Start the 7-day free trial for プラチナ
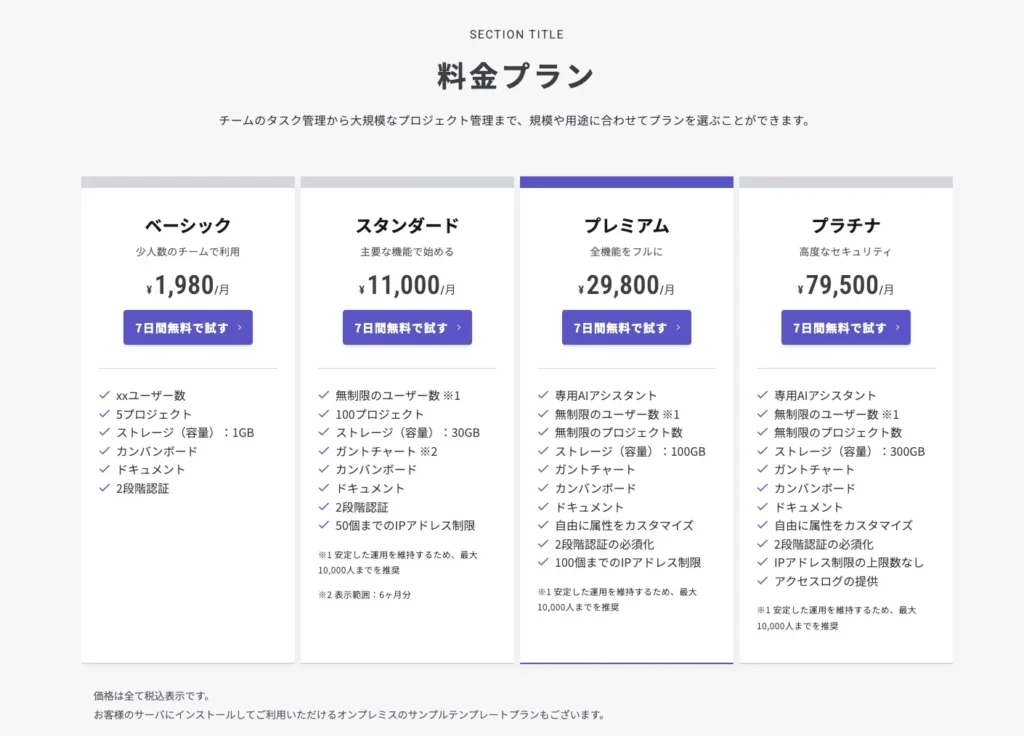 coord(846,327)
